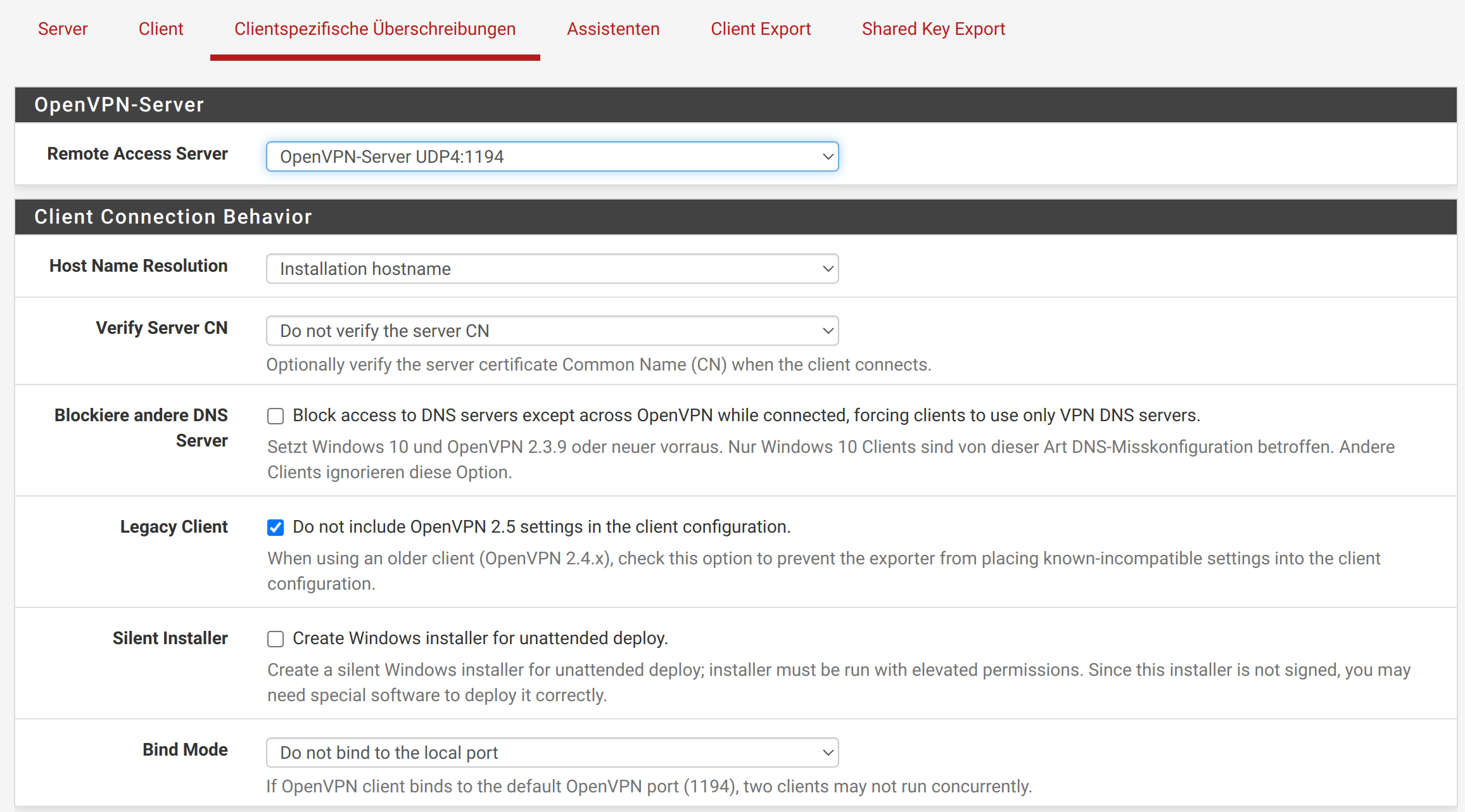Uncheck the Legacy Client checkbox
The width and height of the screenshot is (1465, 812).
click(276, 528)
